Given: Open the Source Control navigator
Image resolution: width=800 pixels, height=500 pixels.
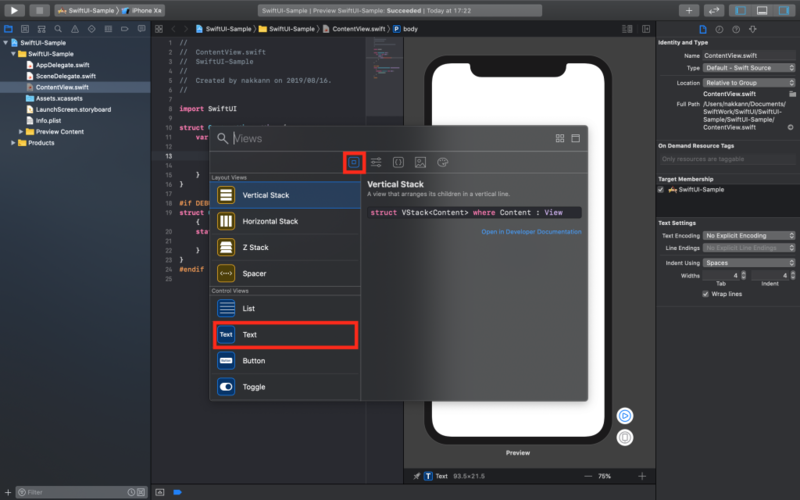Looking at the screenshot, I should 25,29.
